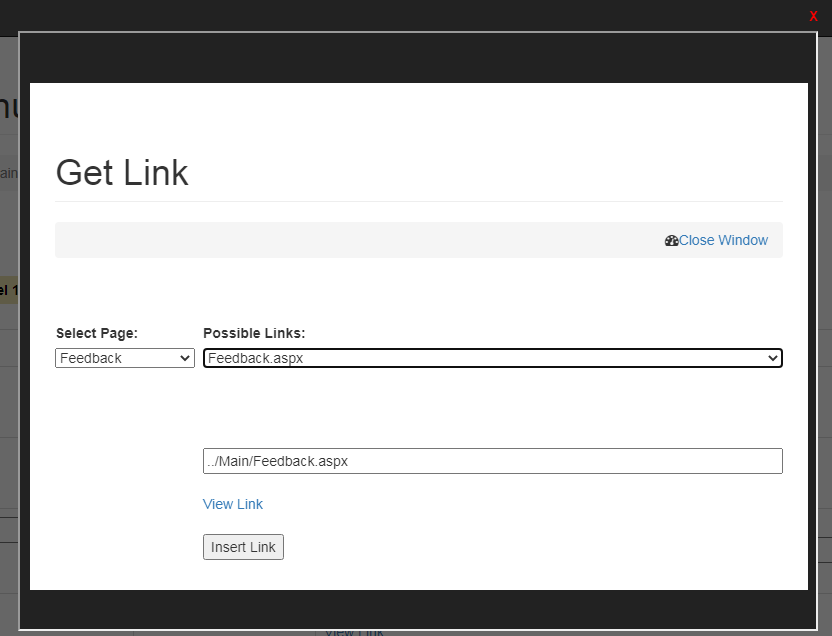Click the Get Link heading
The width and height of the screenshot is (832, 636).
pos(122,173)
